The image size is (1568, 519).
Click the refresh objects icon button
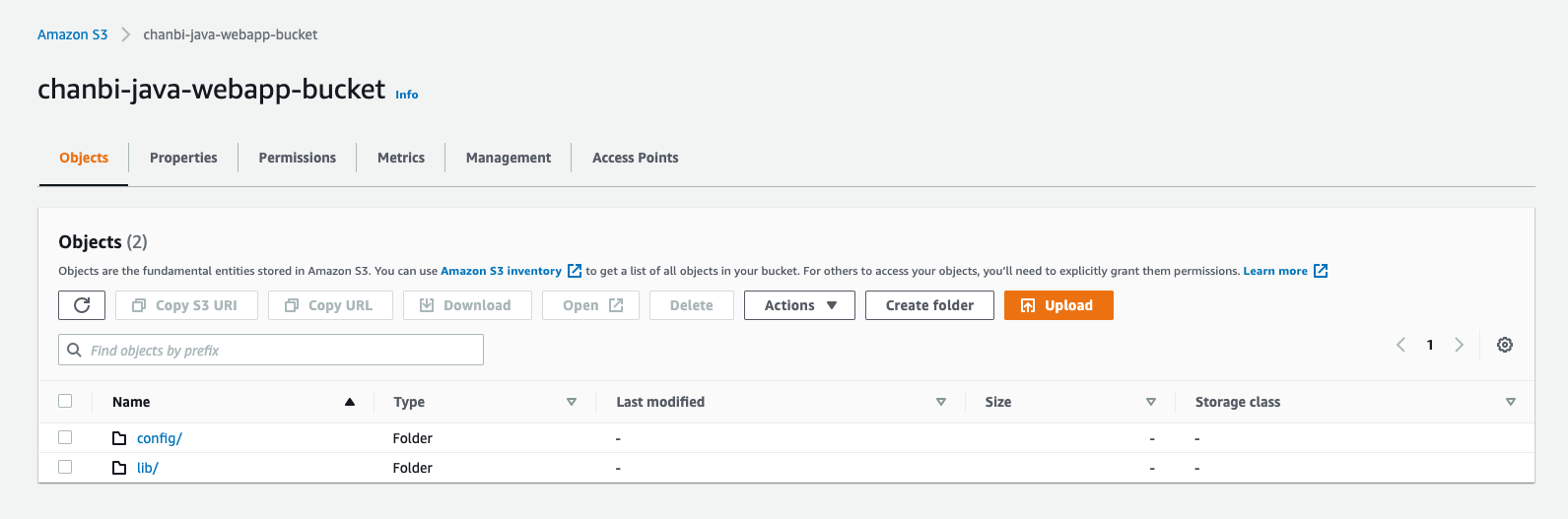82,305
